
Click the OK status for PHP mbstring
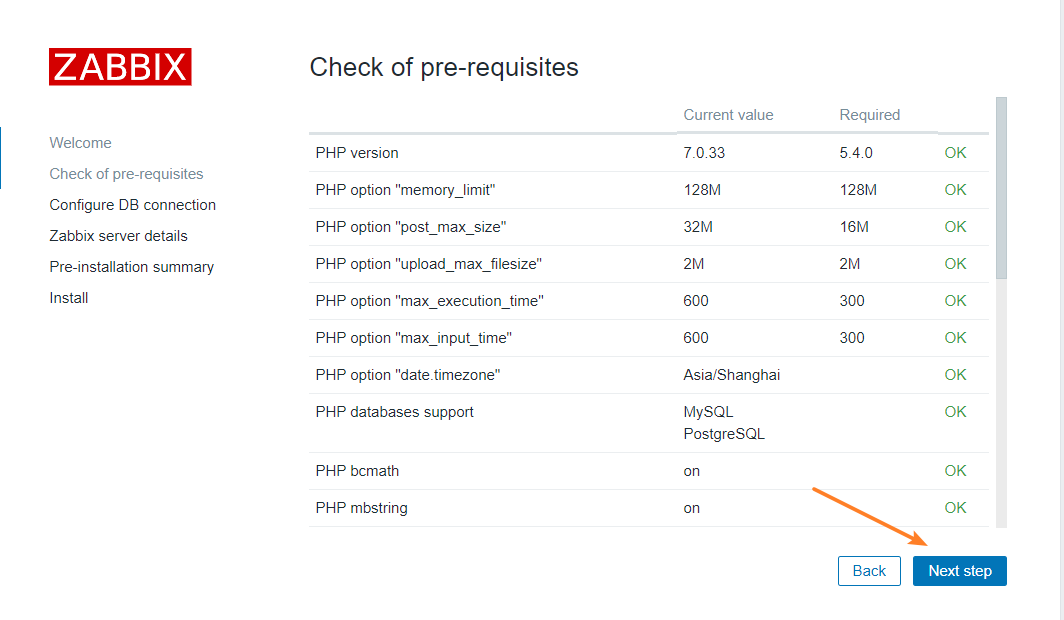click(954, 507)
